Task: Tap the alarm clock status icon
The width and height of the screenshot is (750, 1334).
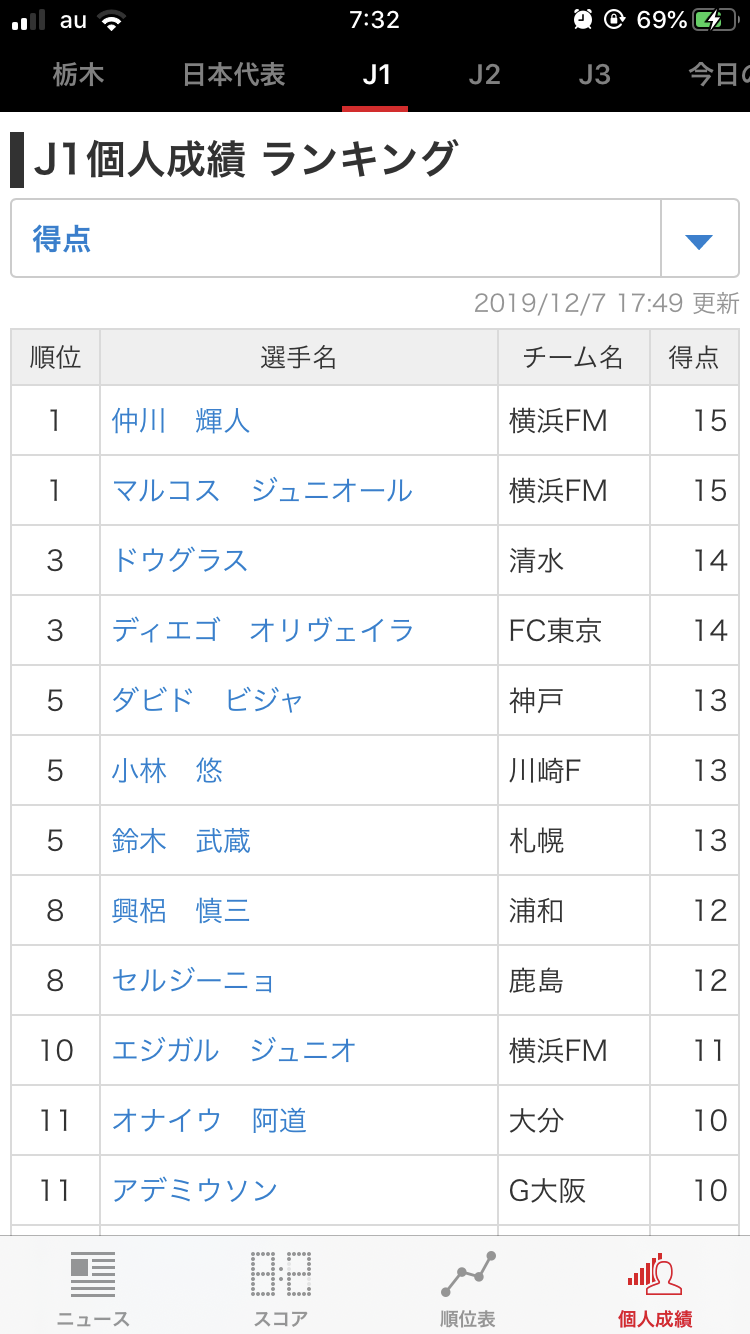Action: 582,20
